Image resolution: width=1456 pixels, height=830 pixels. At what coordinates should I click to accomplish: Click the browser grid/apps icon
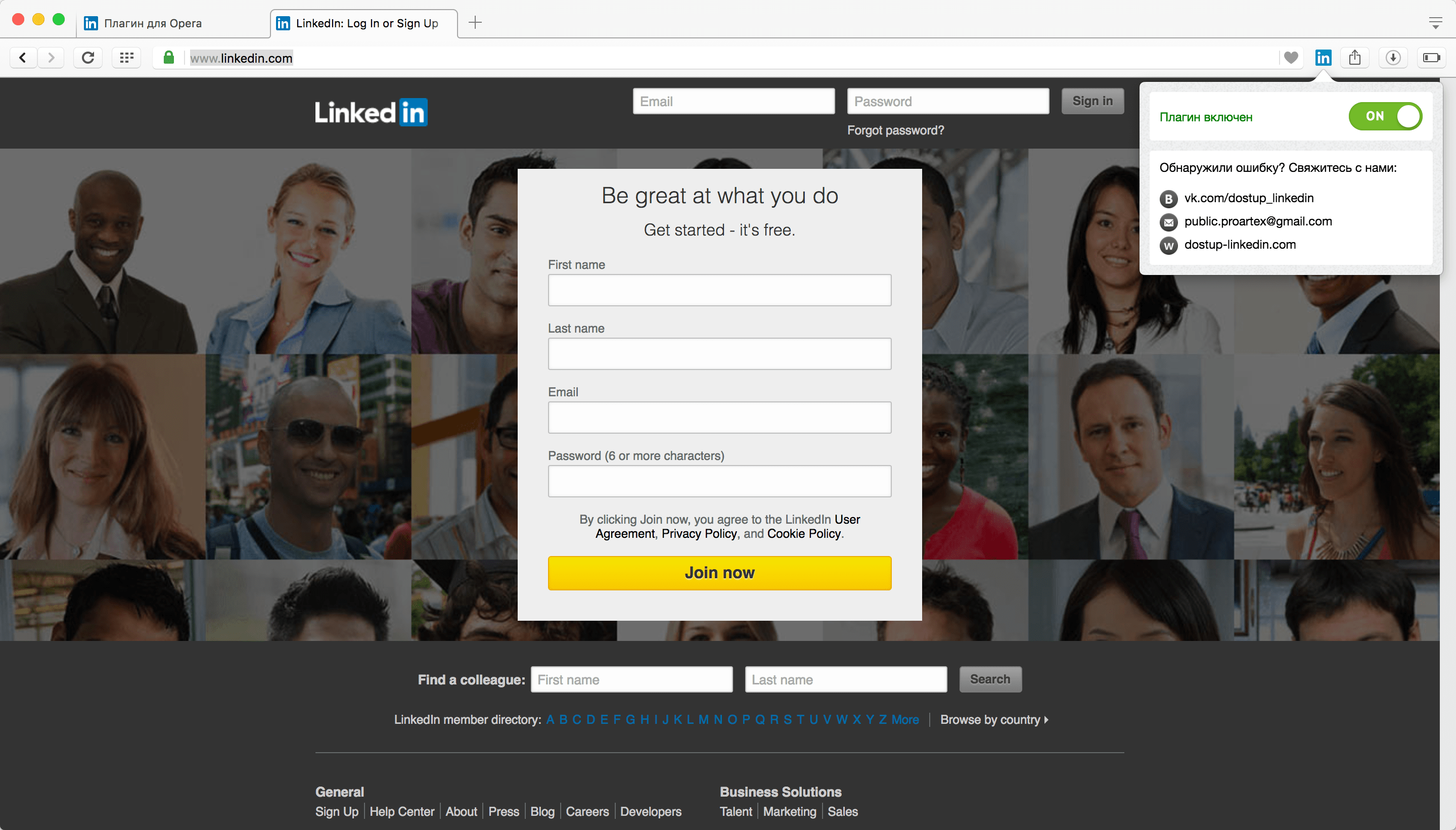[x=126, y=57]
